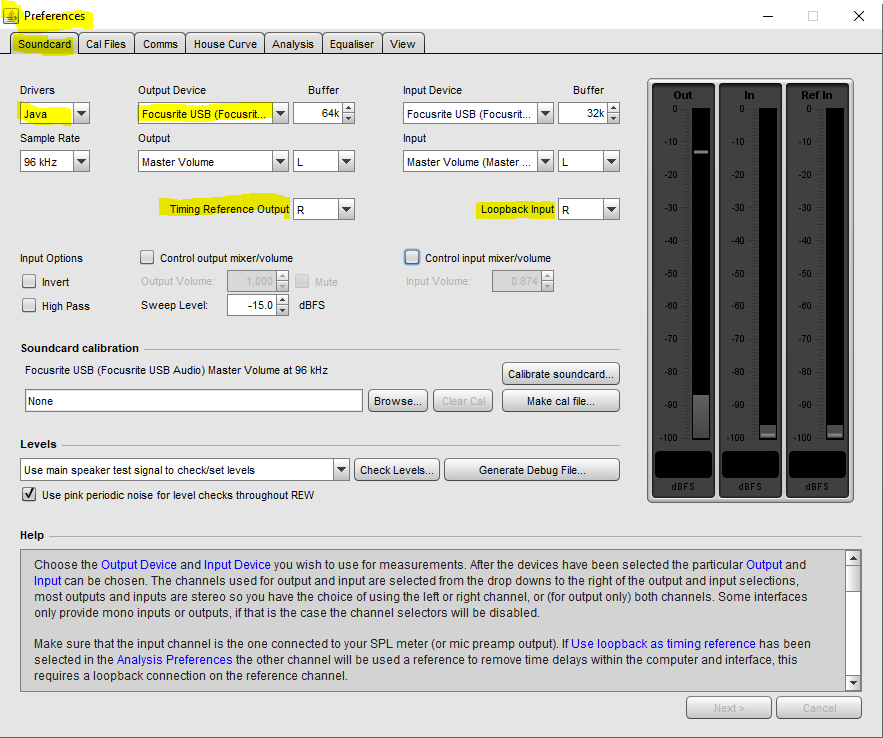This screenshot has height=738, width=883.
Task: Click the Ref In level meter bar
Action: [835, 273]
